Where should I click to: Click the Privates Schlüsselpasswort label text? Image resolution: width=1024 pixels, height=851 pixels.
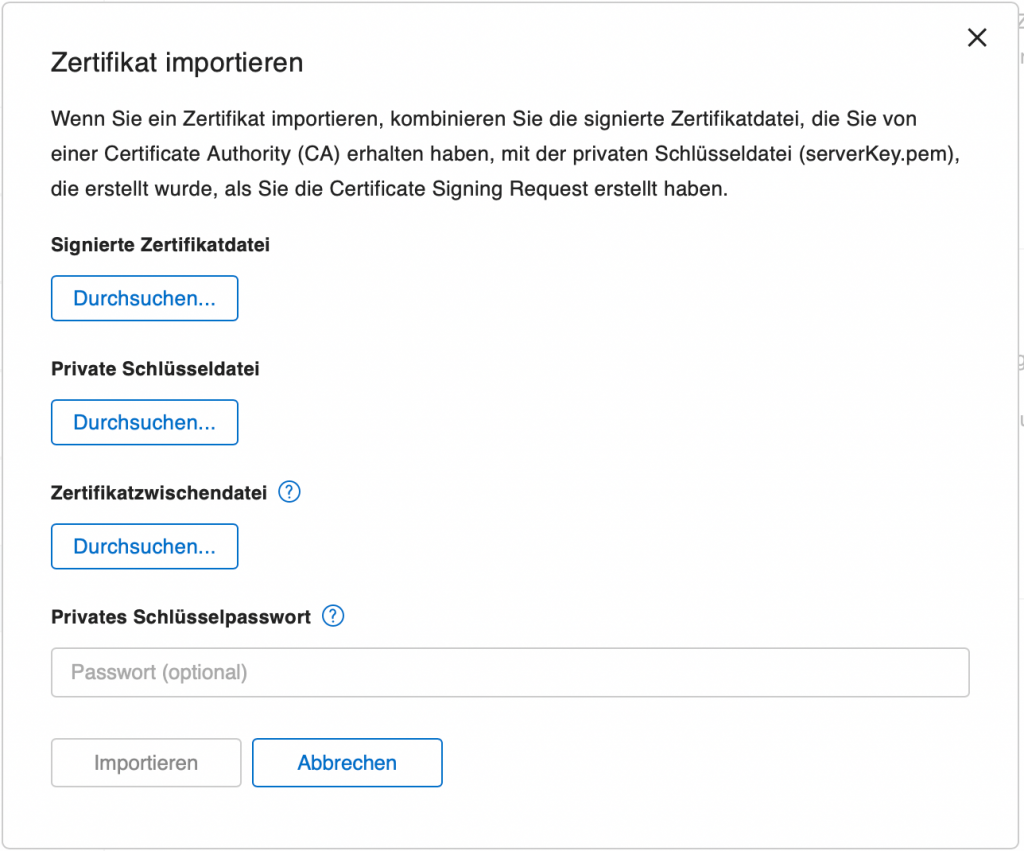(x=181, y=617)
